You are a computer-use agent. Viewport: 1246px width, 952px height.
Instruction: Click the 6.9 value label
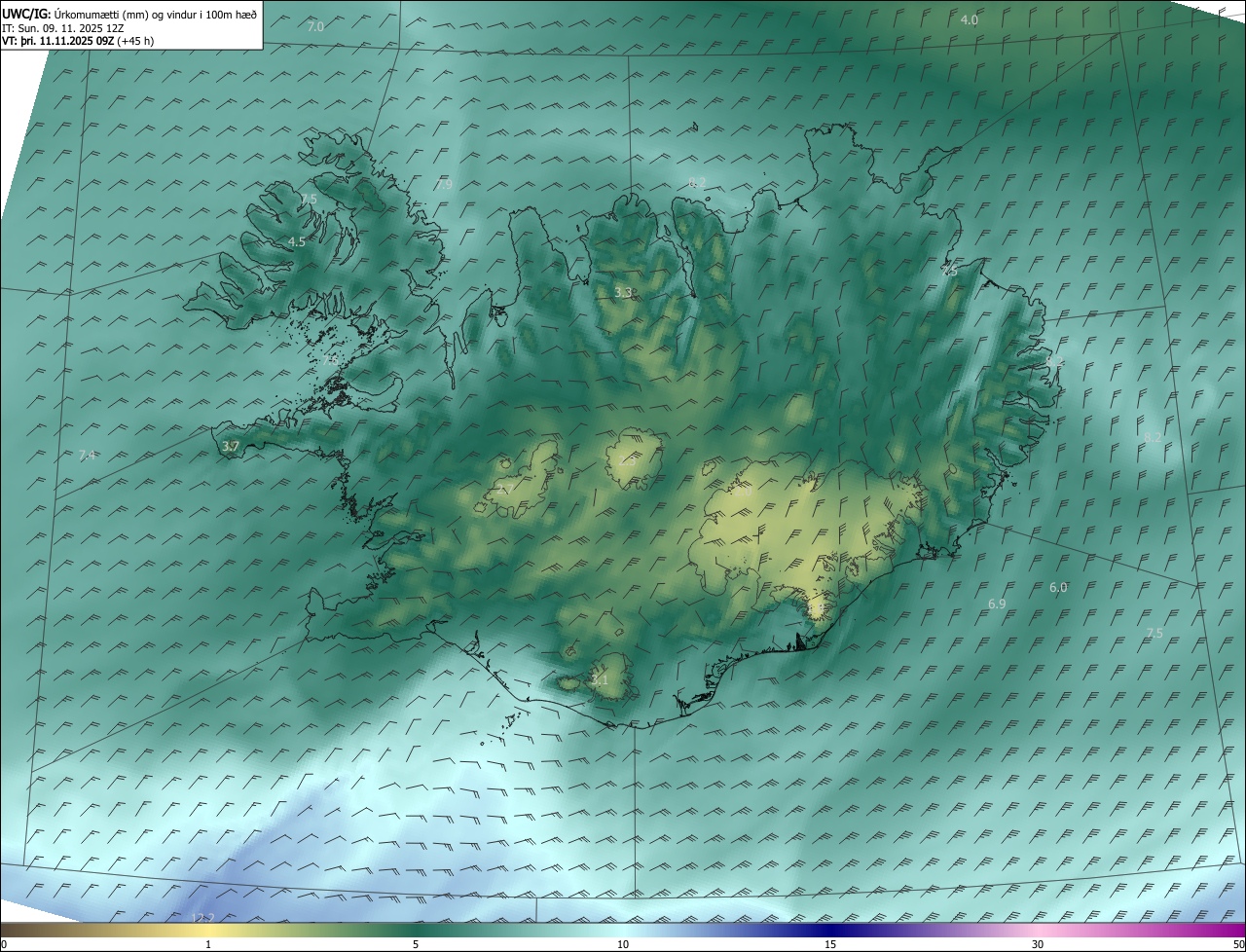(997, 604)
